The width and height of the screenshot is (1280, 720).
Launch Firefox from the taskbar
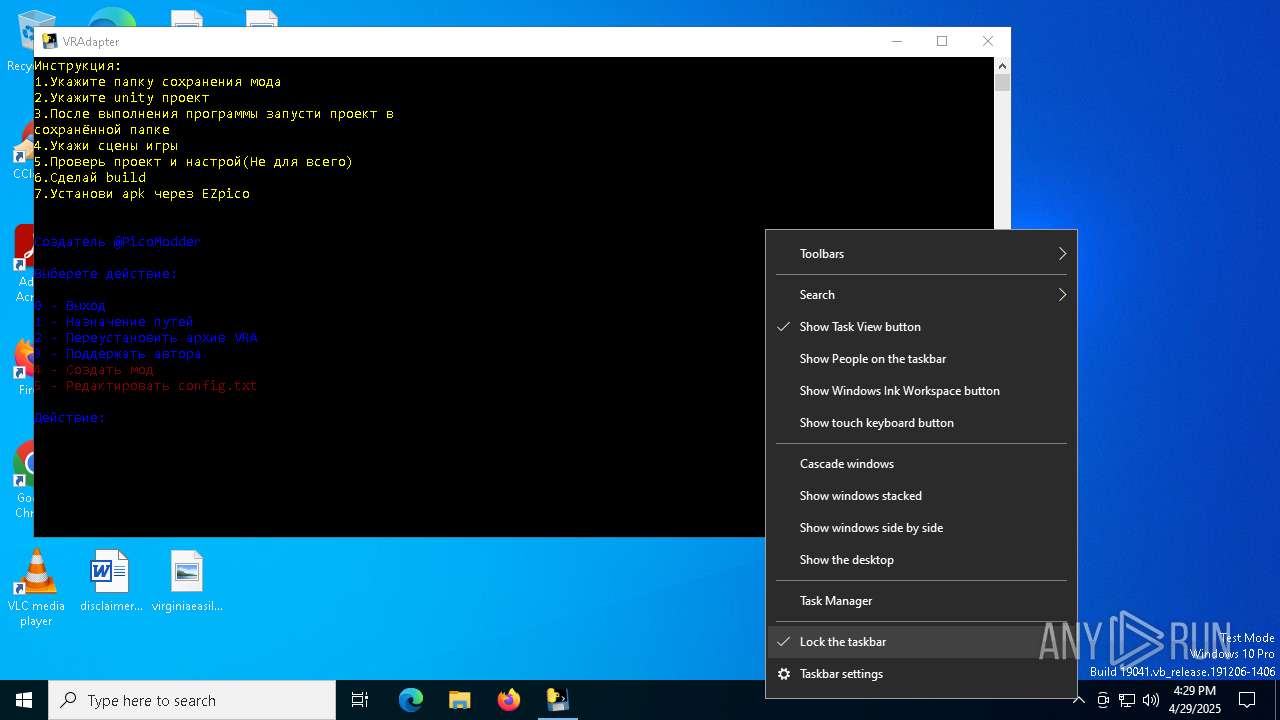point(509,700)
